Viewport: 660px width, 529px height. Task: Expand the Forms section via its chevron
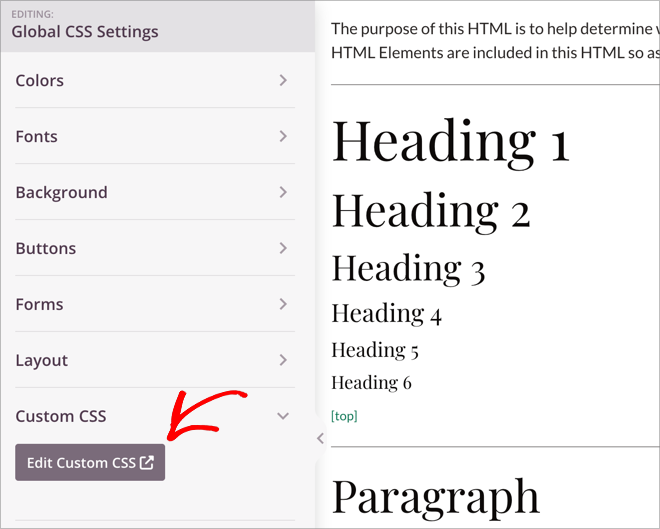[283, 304]
